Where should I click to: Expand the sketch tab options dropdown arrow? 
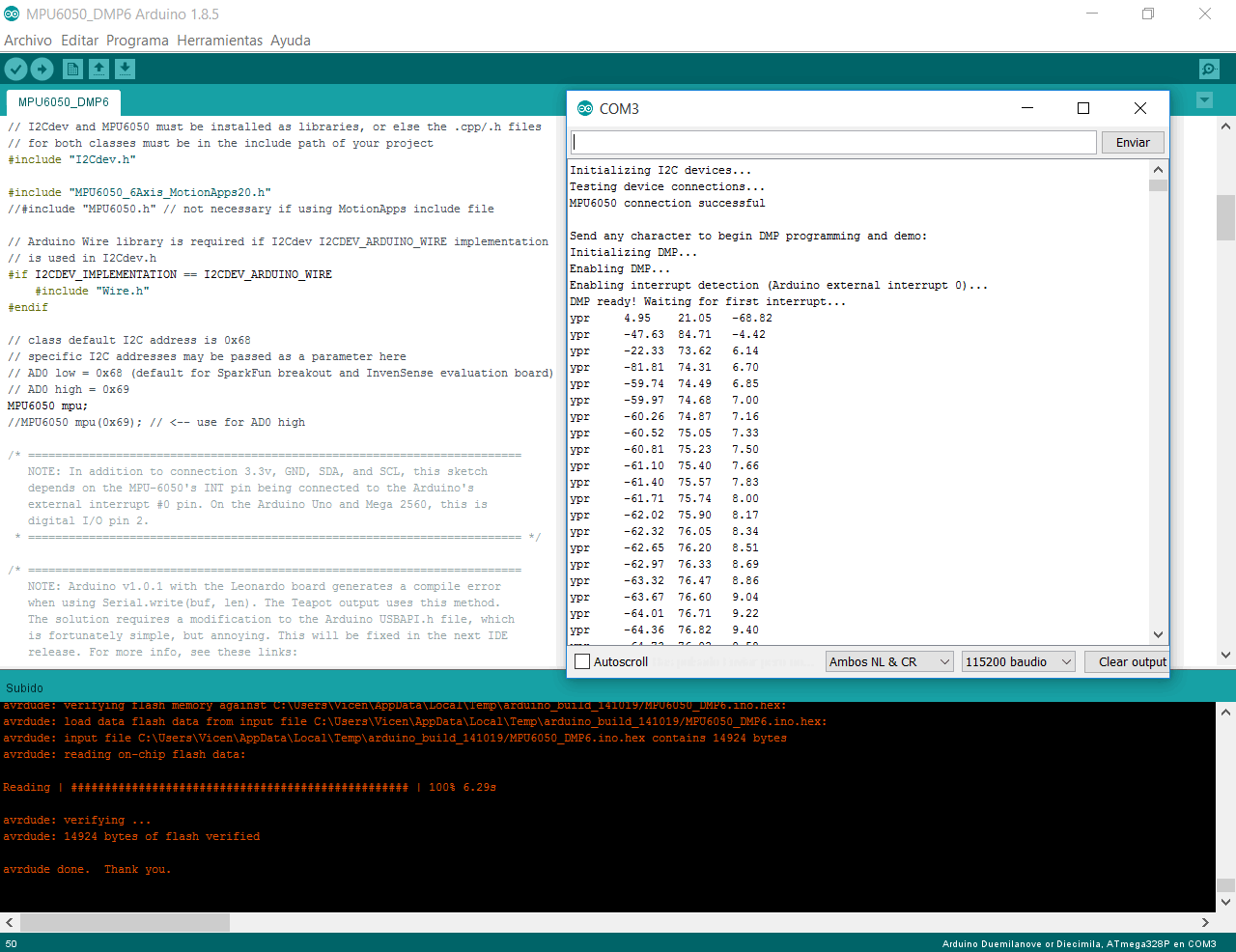(1204, 100)
